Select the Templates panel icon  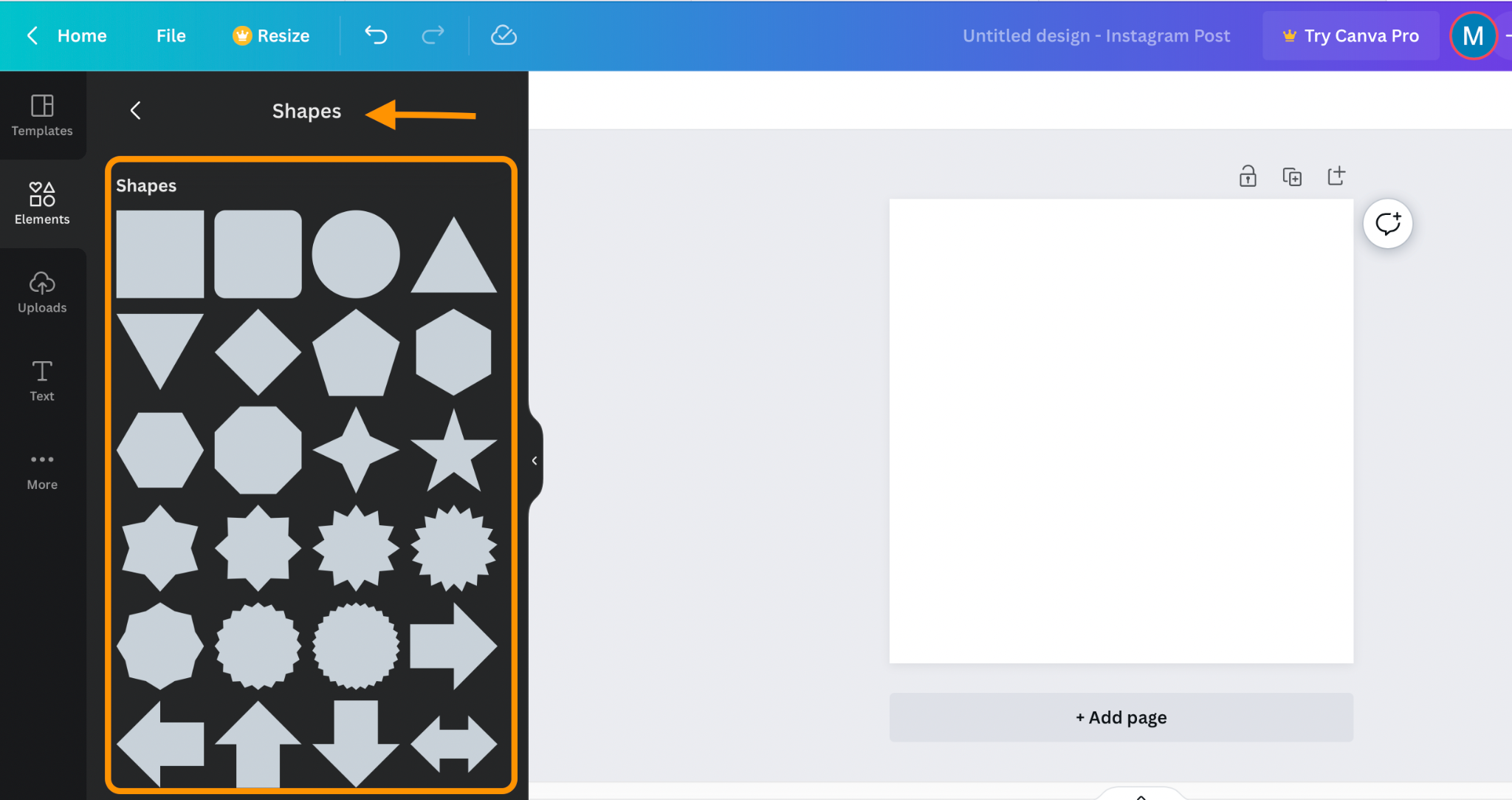[42, 116]
